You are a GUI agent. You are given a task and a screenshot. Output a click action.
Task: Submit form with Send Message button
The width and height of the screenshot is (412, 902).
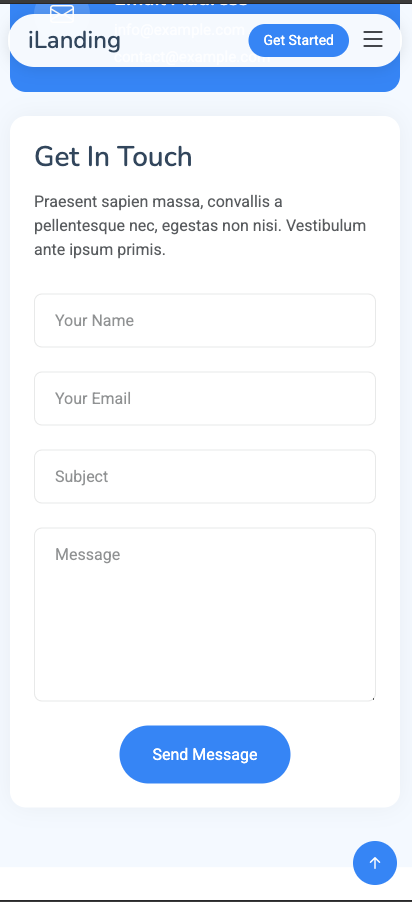point(205,754)
